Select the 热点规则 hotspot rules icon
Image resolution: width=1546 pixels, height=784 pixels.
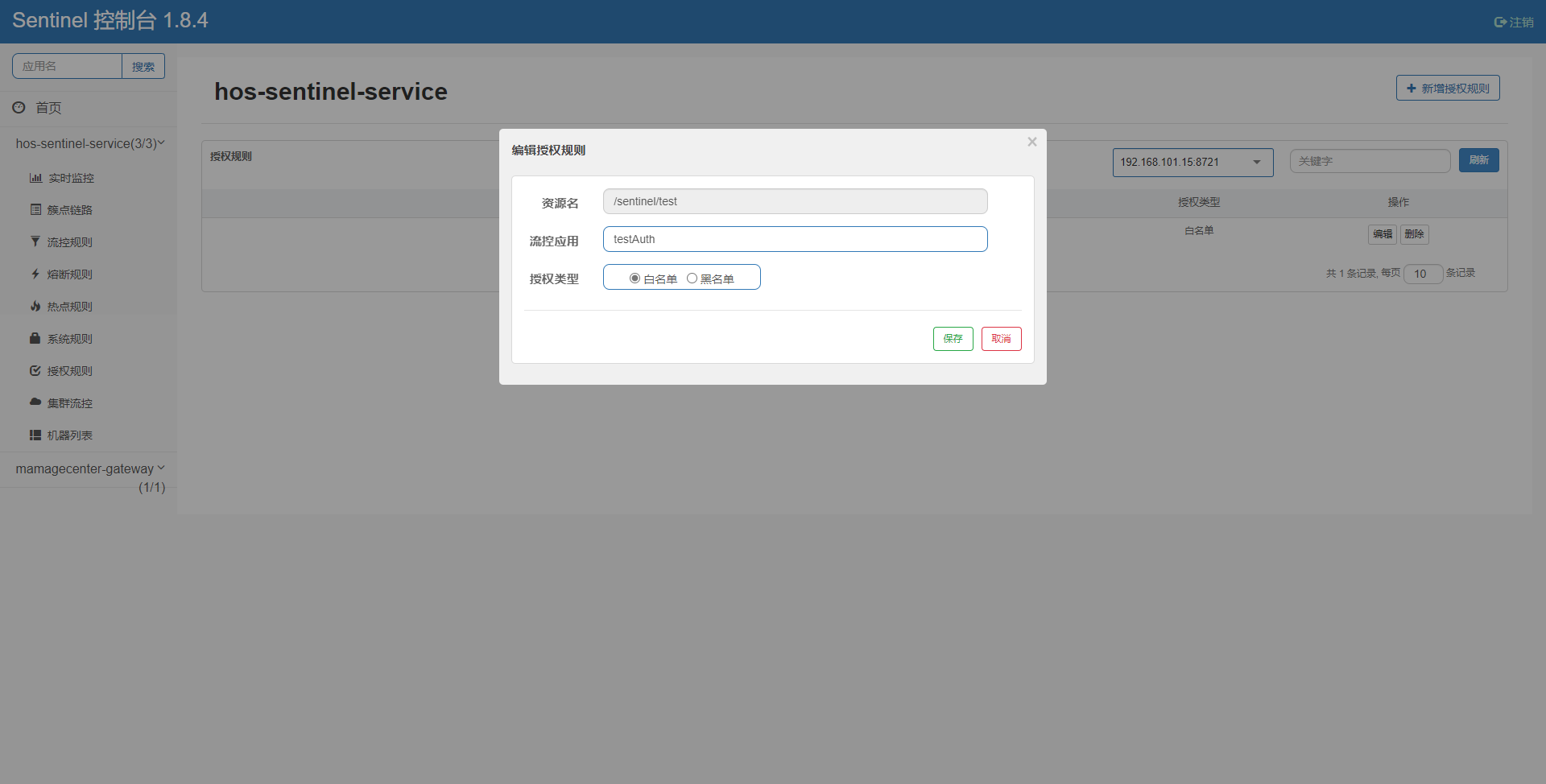click(35, 306)
